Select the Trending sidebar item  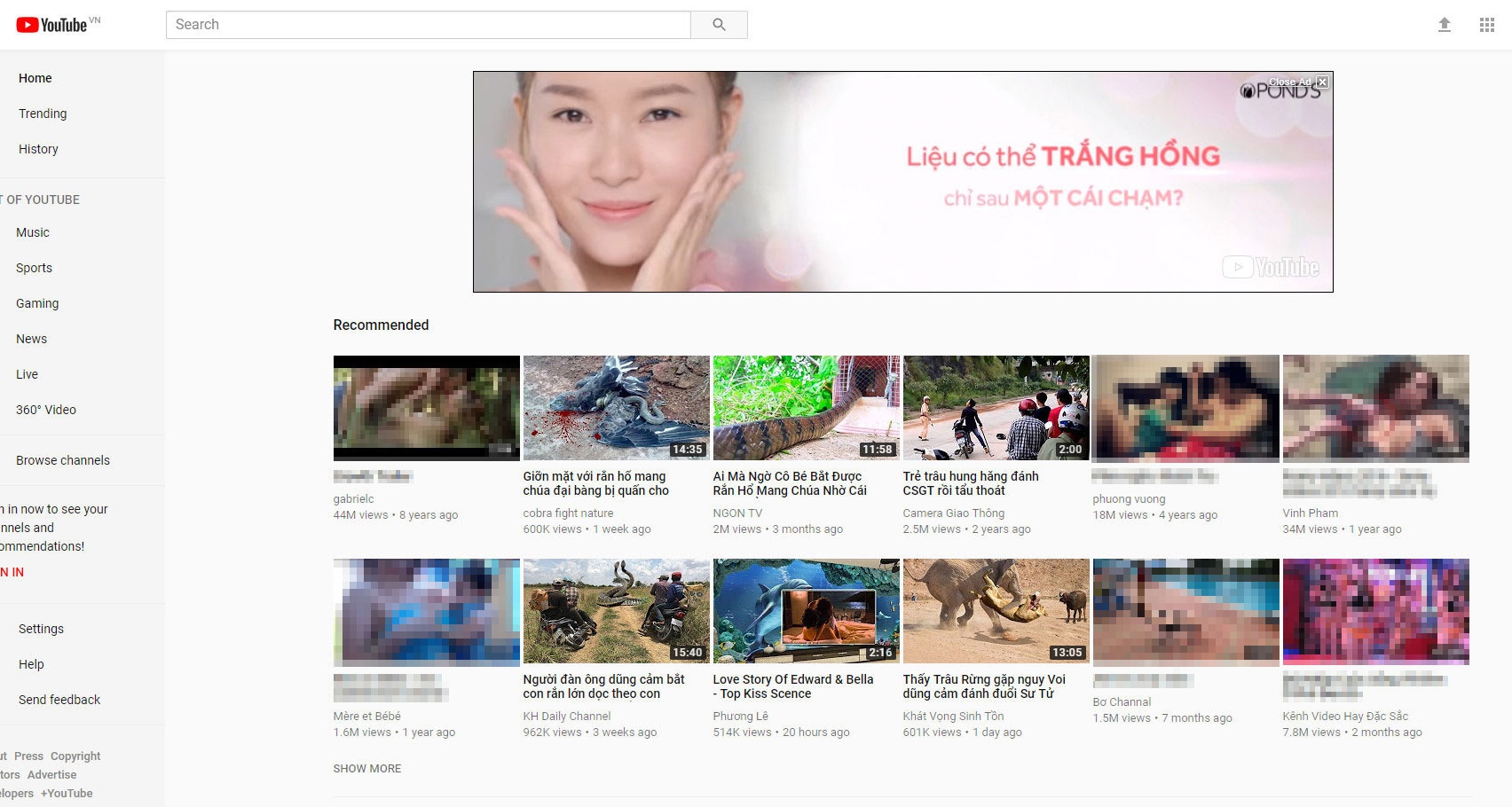point(42,114)
